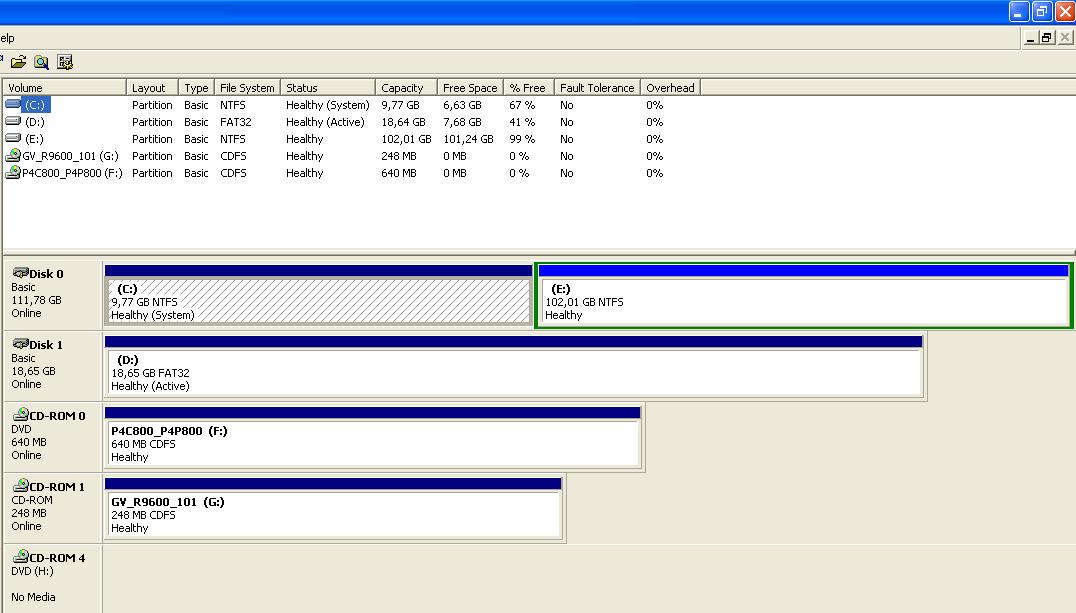
Task: Sort by Free Space column header
Action: 470,88
